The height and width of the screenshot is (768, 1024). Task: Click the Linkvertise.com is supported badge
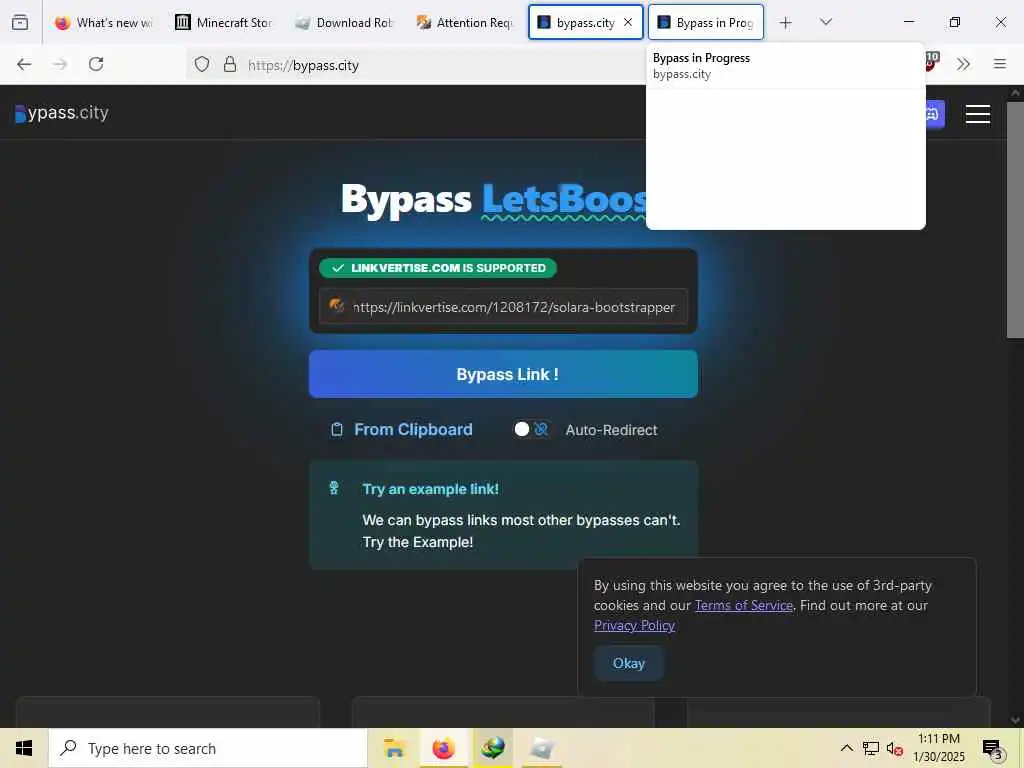coord(438,268)
